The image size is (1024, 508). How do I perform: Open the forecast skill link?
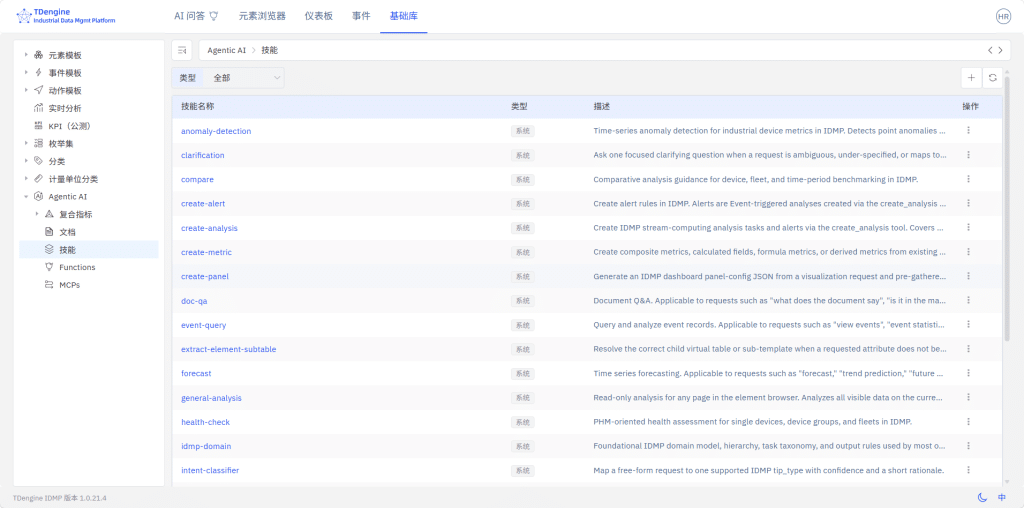click(x=196, y=373)
